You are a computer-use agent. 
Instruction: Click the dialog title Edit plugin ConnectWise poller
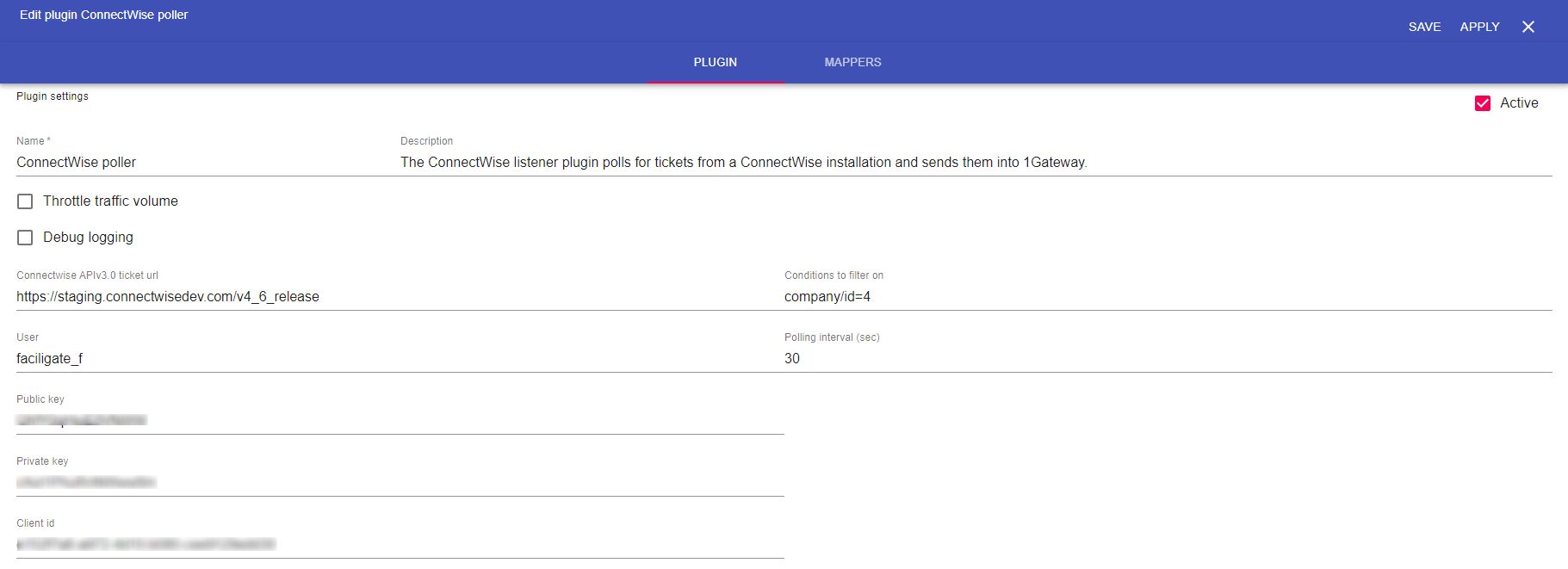pos(103,15)
